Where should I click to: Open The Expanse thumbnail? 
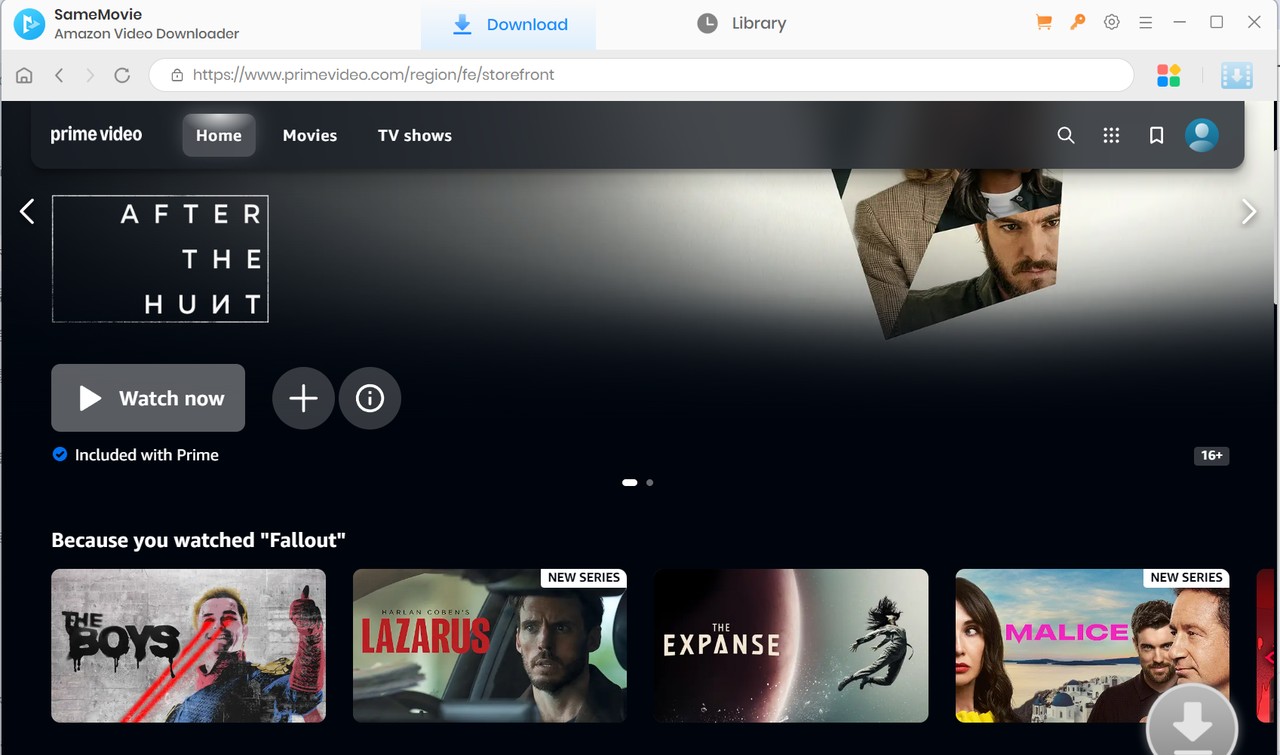[x=791, y=645]
